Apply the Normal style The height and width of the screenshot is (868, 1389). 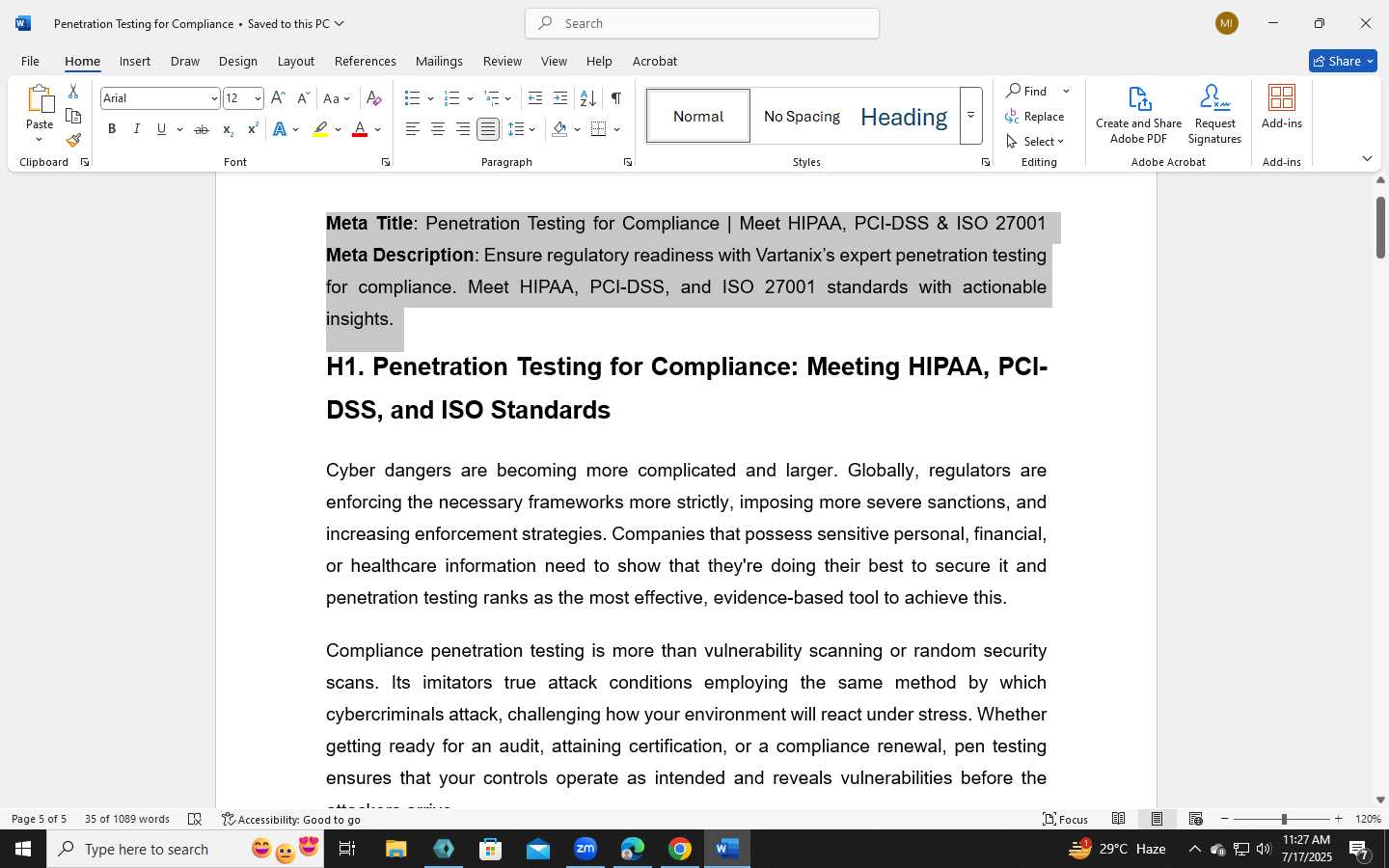(698, 116)
